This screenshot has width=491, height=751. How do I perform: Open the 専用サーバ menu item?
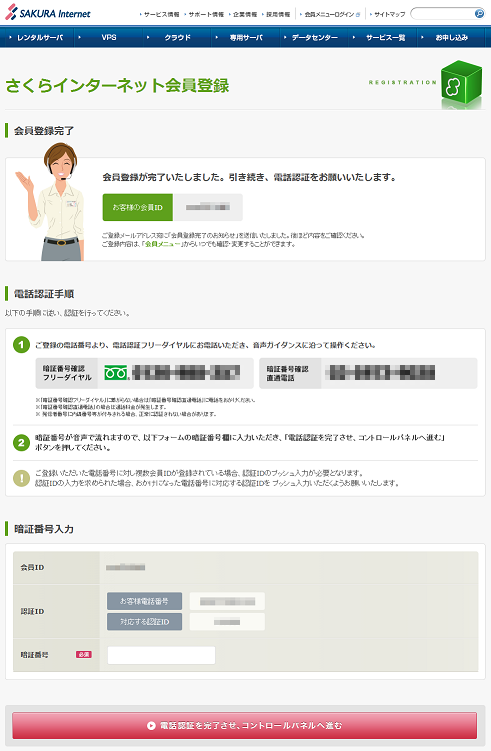click(246, 37)
